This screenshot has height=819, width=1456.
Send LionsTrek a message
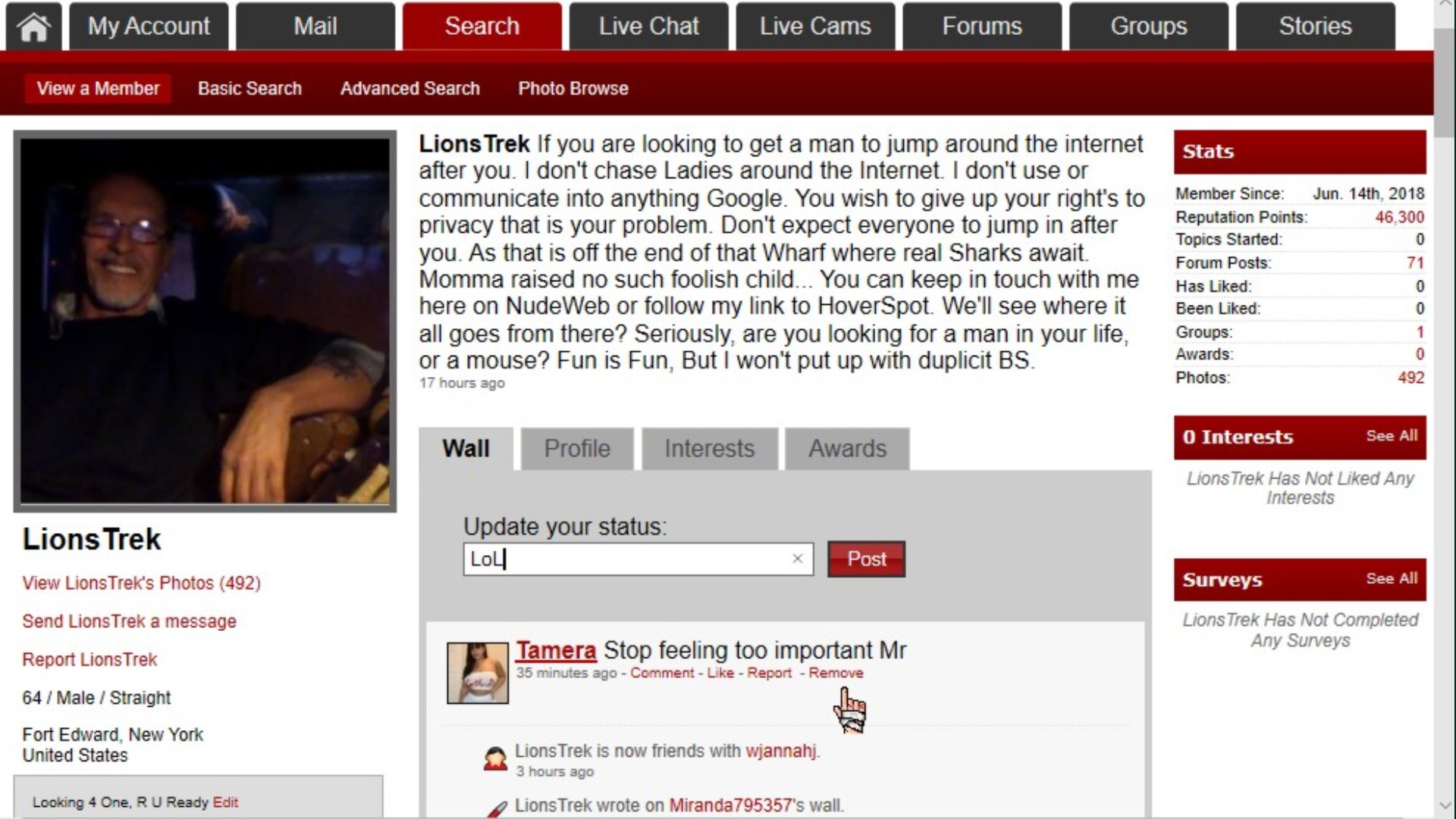click(129, 621)
